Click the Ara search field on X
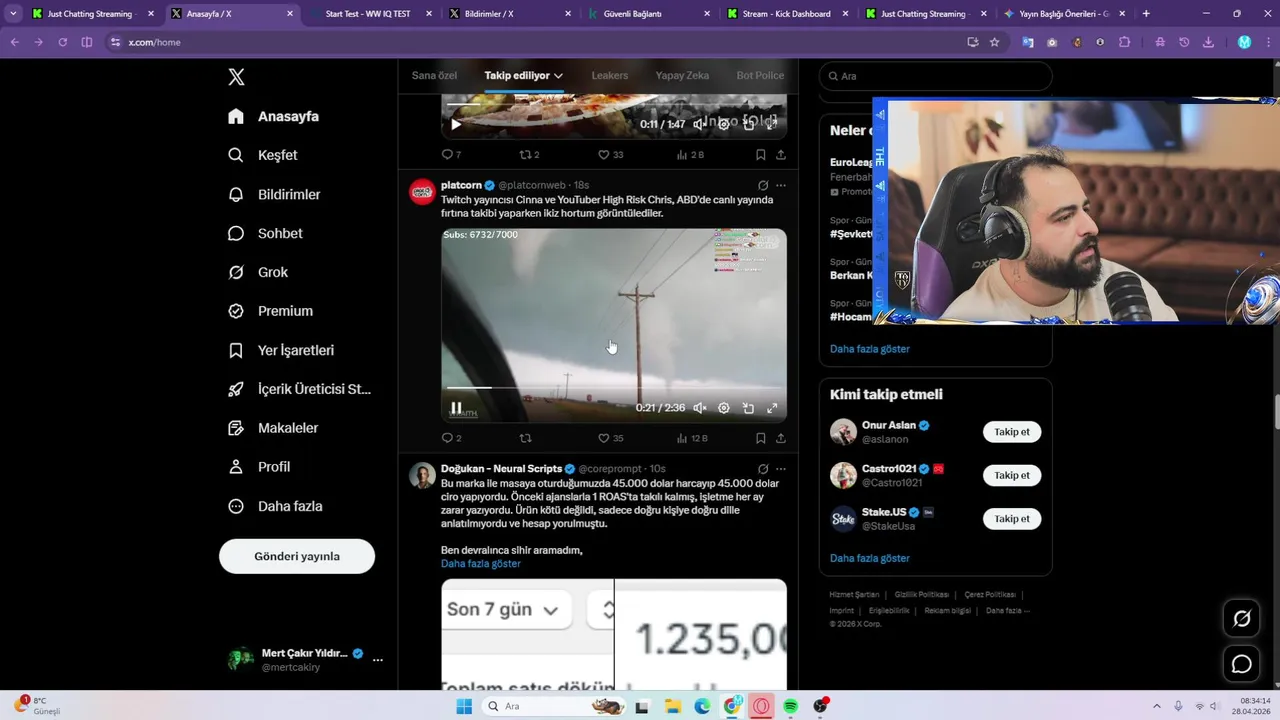 click(x=935, y=76)
